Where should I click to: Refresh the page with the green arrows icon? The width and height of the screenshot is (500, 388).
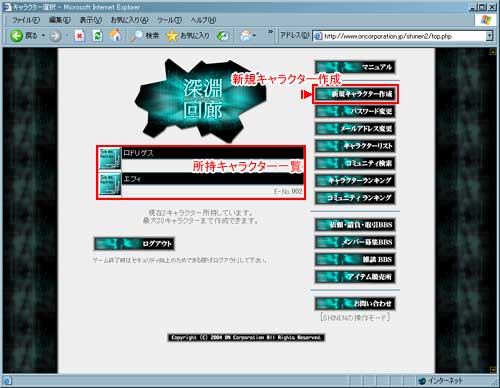pos(97,36)
